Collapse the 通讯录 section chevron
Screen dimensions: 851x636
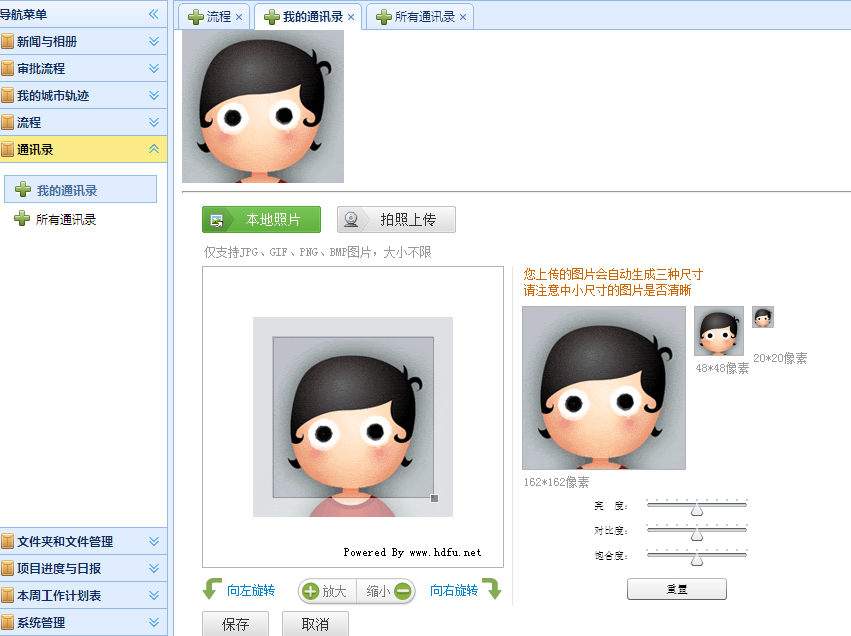(154, 149)
